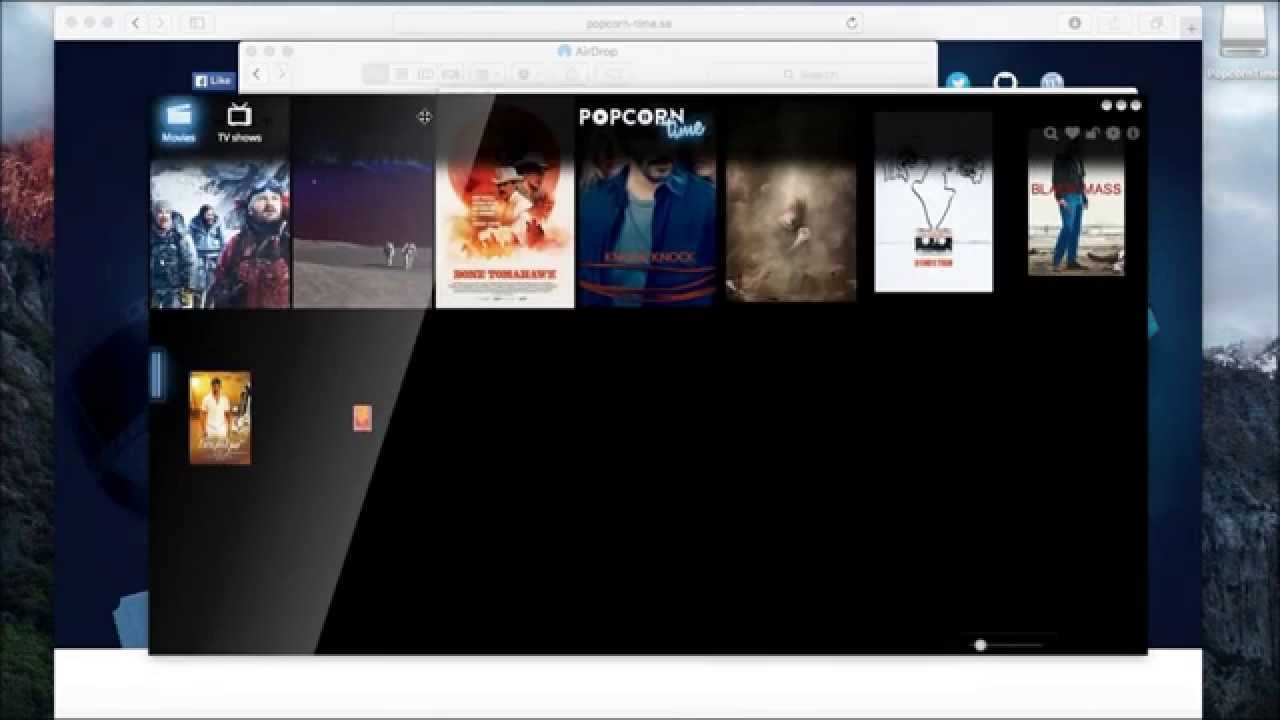Open the Safari share menu
Image resolution: width=1280 pixels, height=720 pixels.
pos(1114,22)
